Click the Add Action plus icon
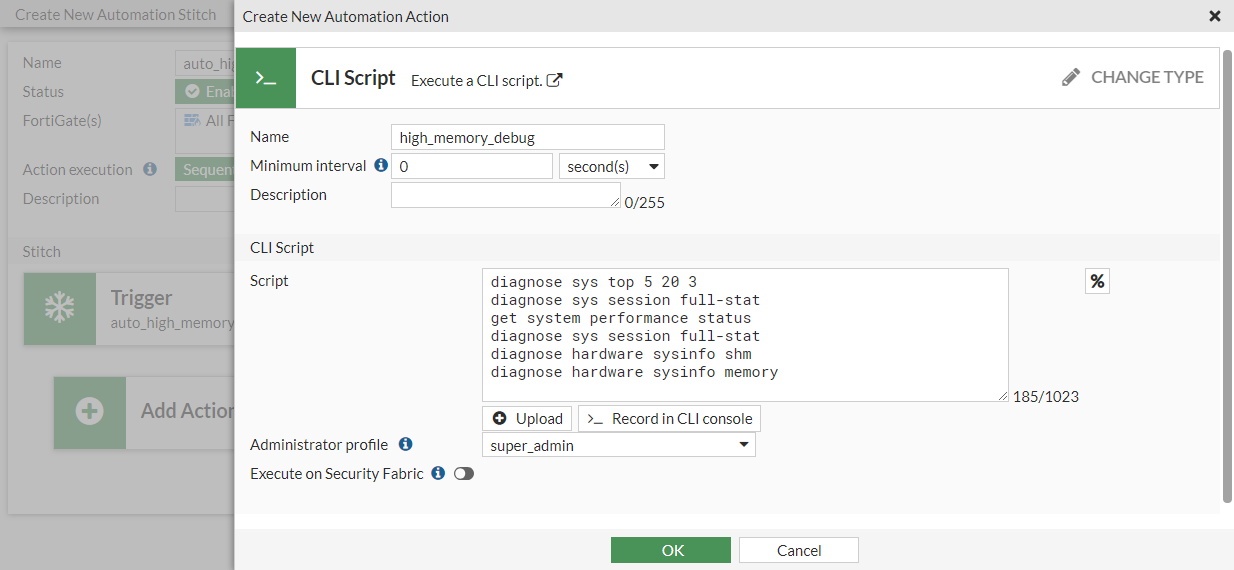This screenshot has height=570, width=1234. pyautogui.click(x=90, y=411)
